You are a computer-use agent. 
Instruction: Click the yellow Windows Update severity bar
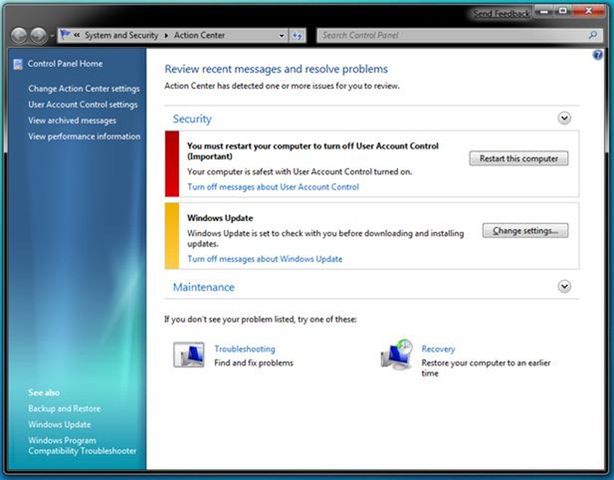click(172, 236)
